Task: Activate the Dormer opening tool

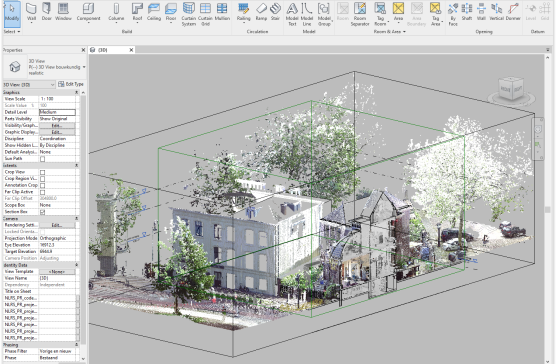Action: click(x=513, y=11)
